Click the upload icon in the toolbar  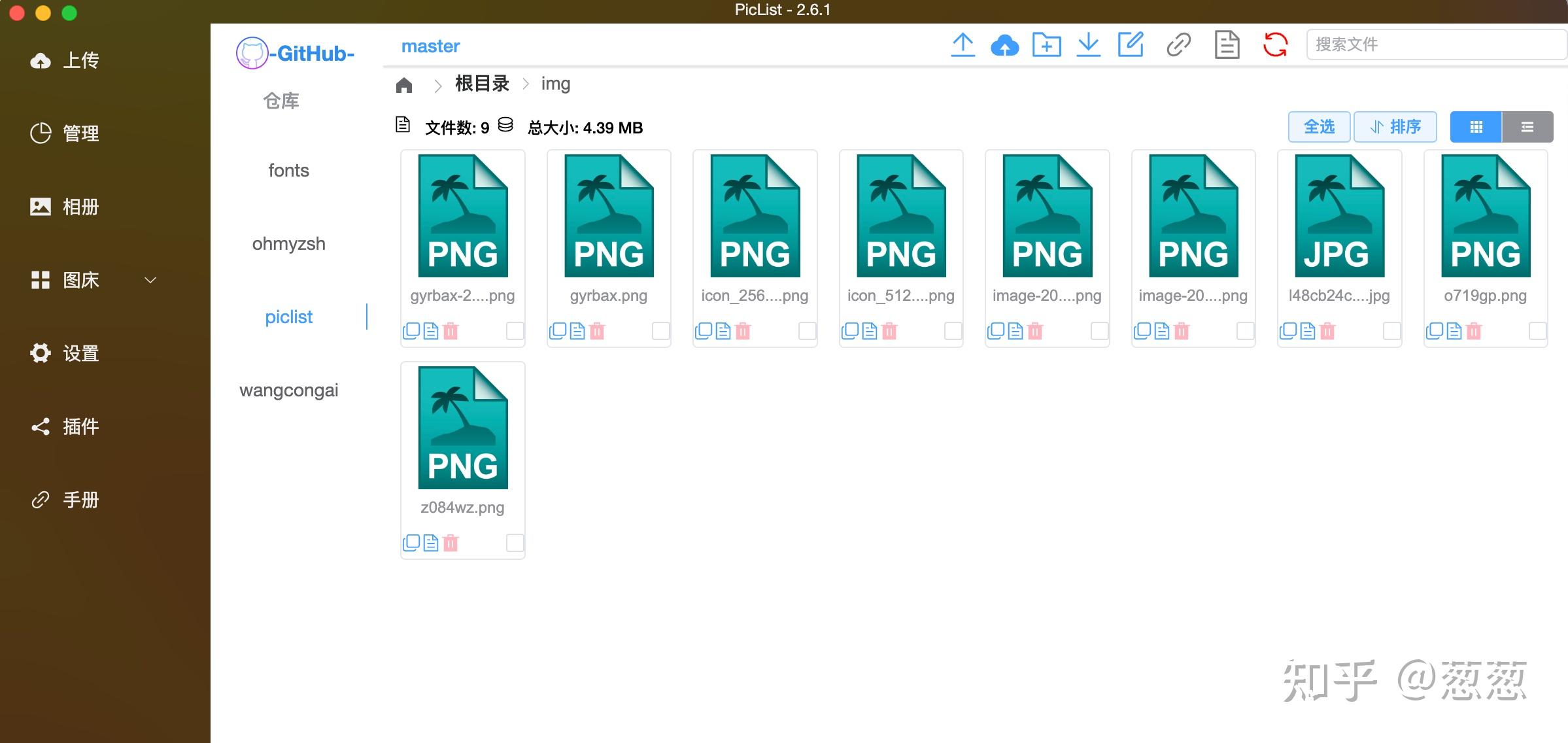(x=963, y=44)
